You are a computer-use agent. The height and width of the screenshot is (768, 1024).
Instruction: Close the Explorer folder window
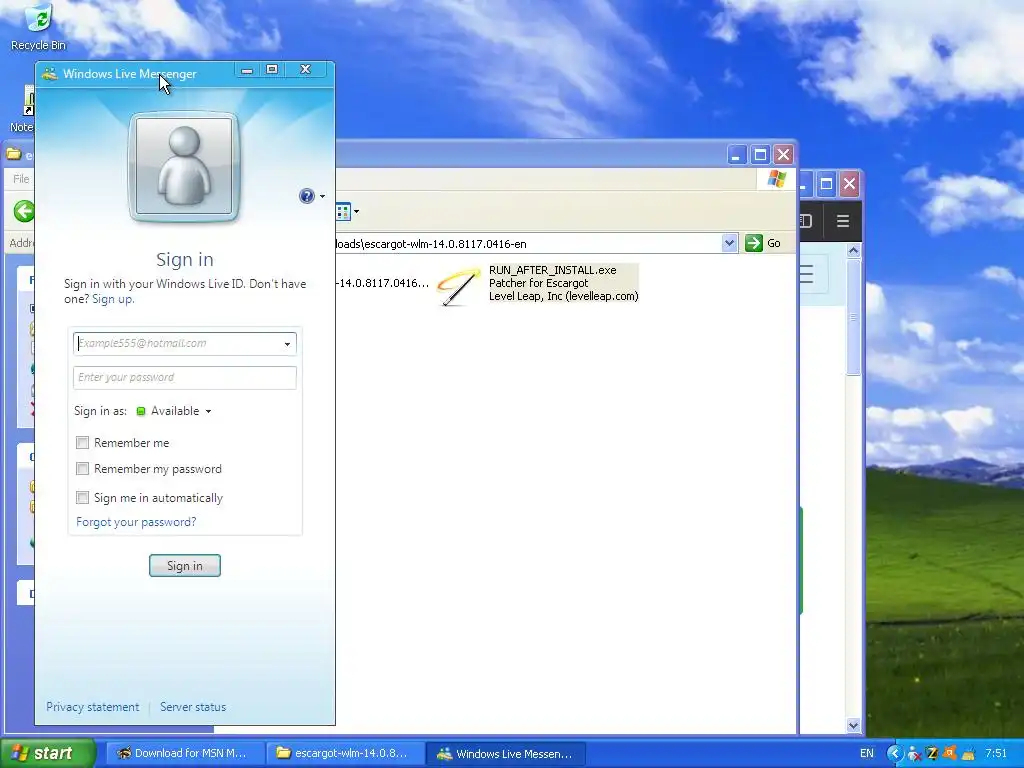click(783, 155)
